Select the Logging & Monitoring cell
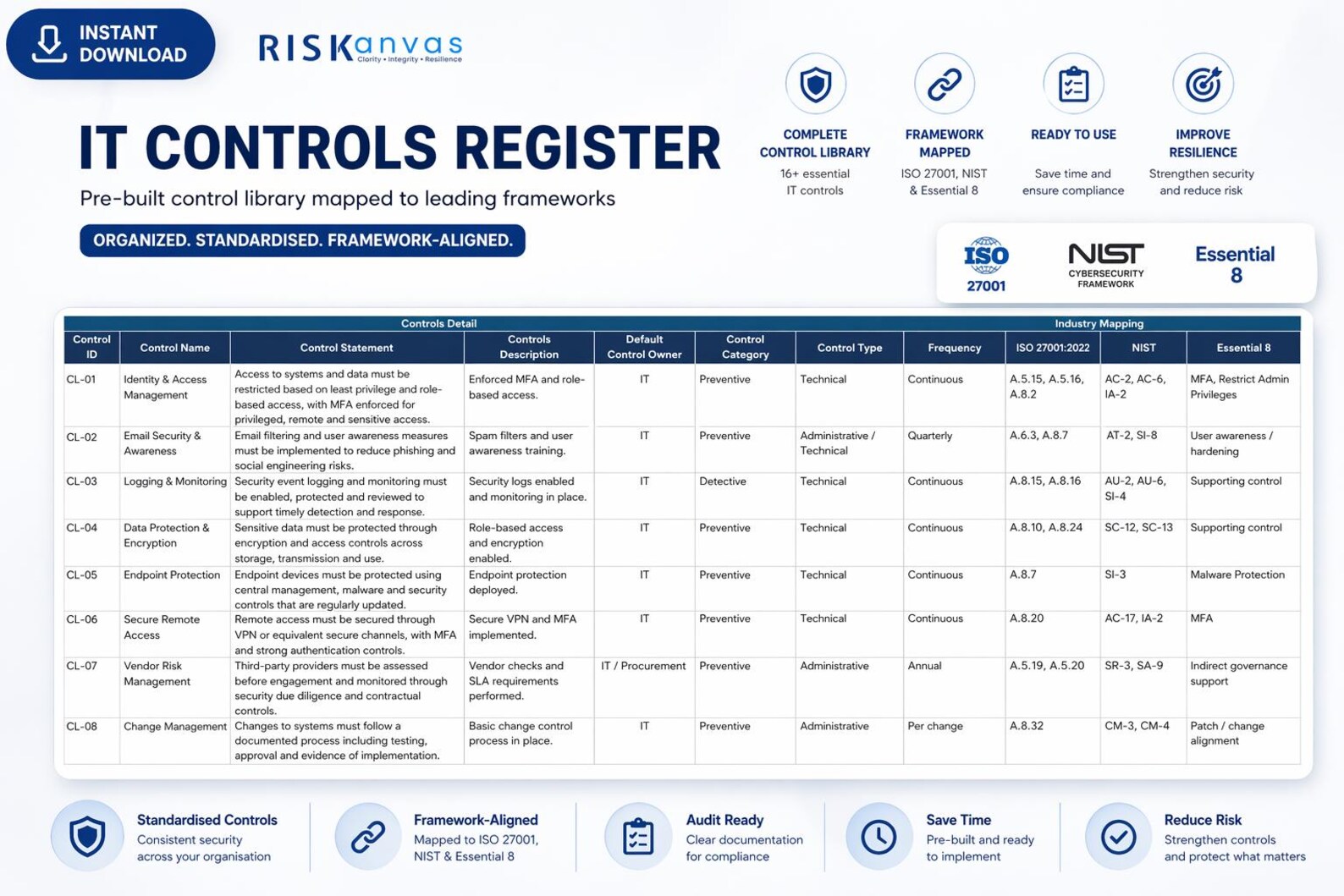 click(x=174, y=496)
